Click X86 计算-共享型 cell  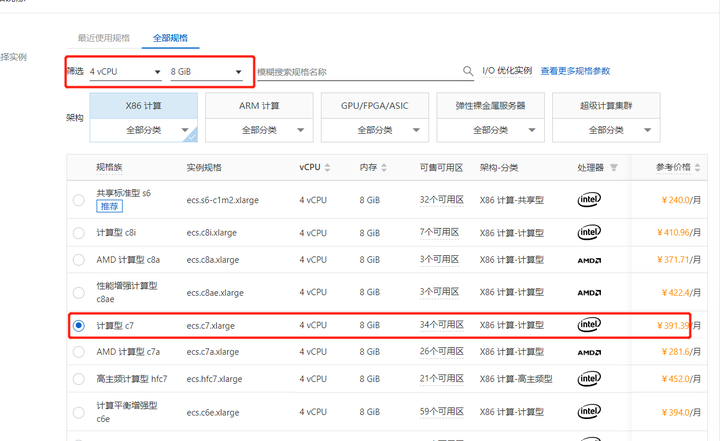coord(512,200)
